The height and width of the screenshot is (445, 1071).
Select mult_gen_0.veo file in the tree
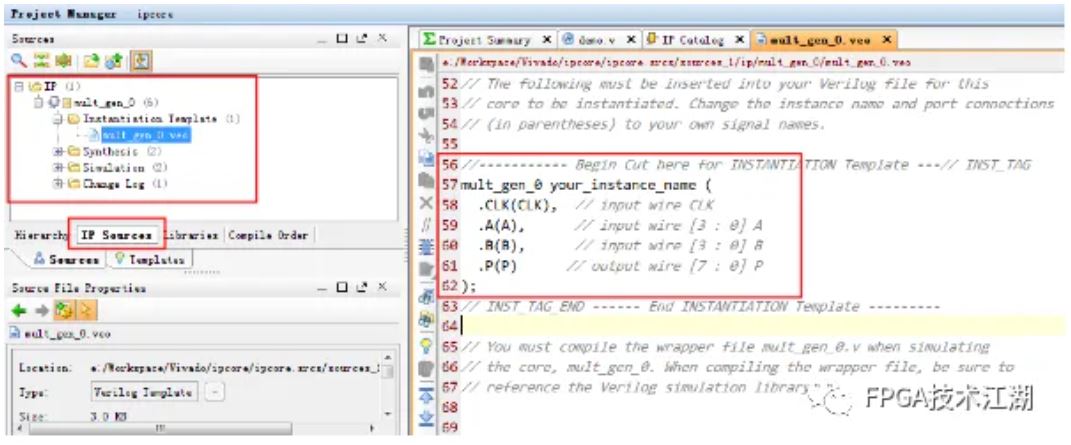(145, 135)
